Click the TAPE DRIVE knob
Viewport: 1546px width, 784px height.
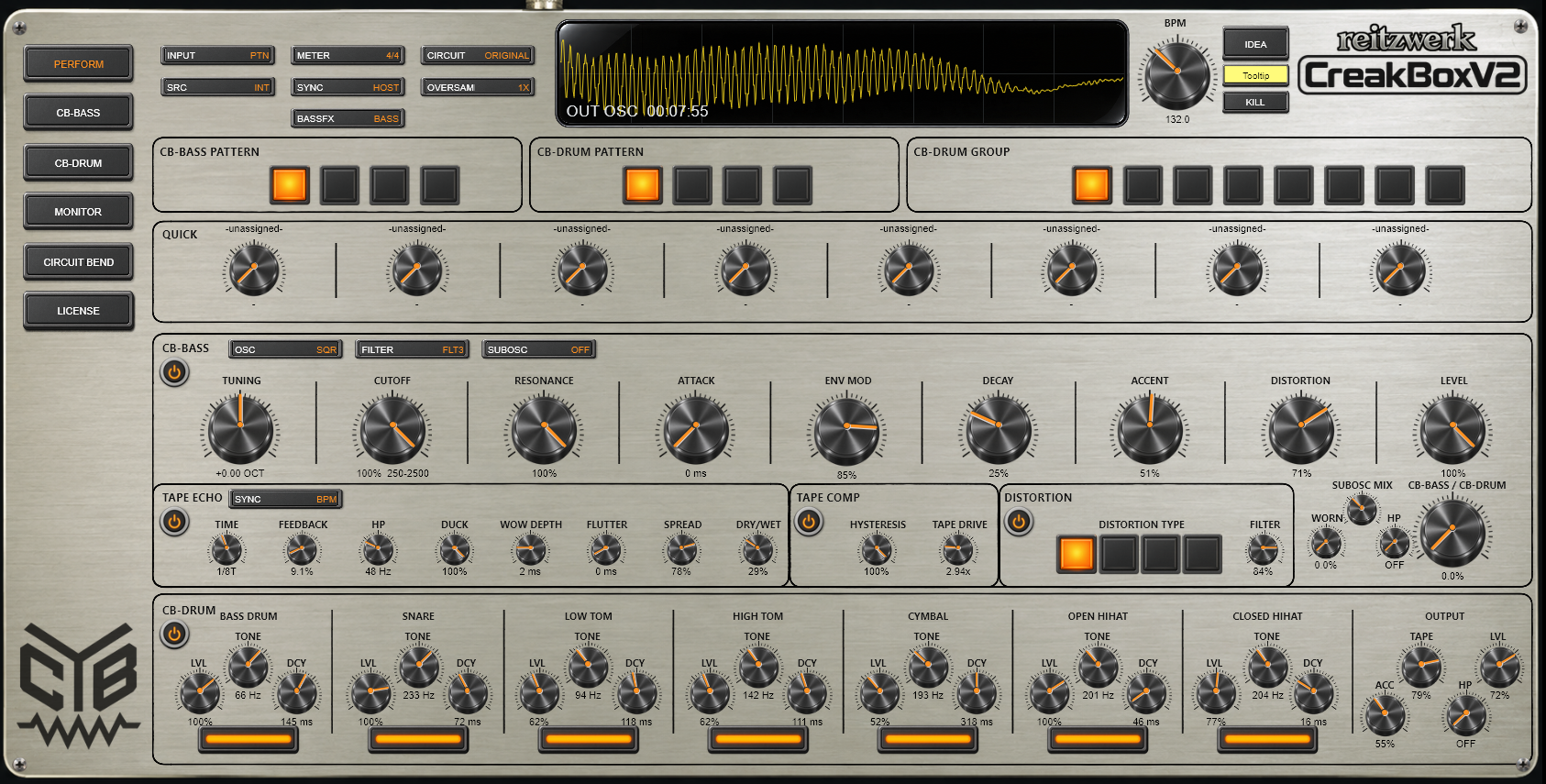pyautogui.click(x=958, y=550)
